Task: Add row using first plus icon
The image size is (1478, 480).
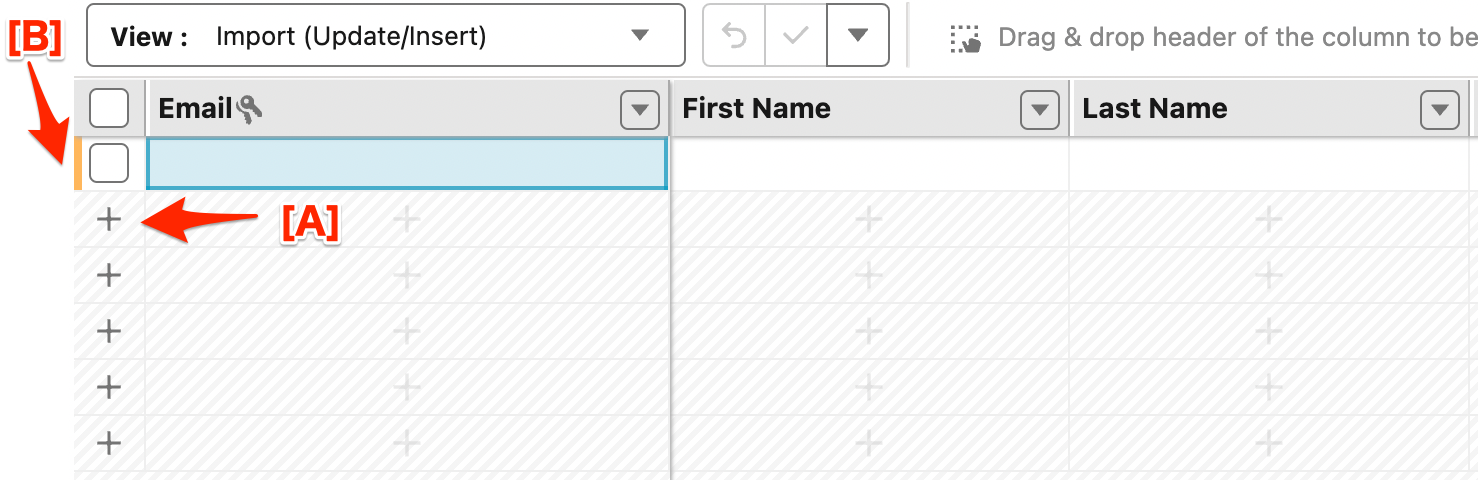Action: 109,219
